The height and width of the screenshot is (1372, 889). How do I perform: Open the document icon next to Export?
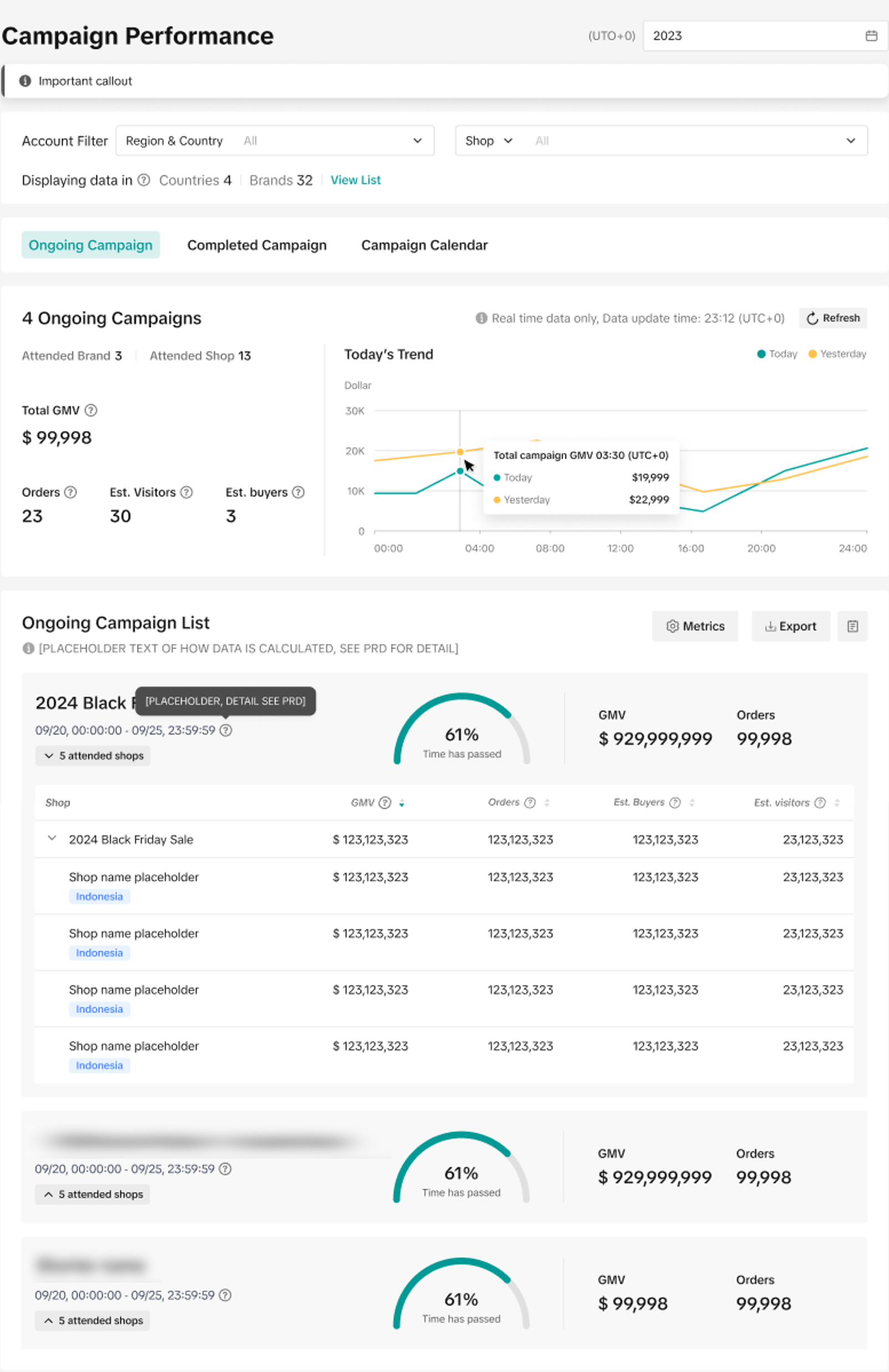tap(852, 626)
